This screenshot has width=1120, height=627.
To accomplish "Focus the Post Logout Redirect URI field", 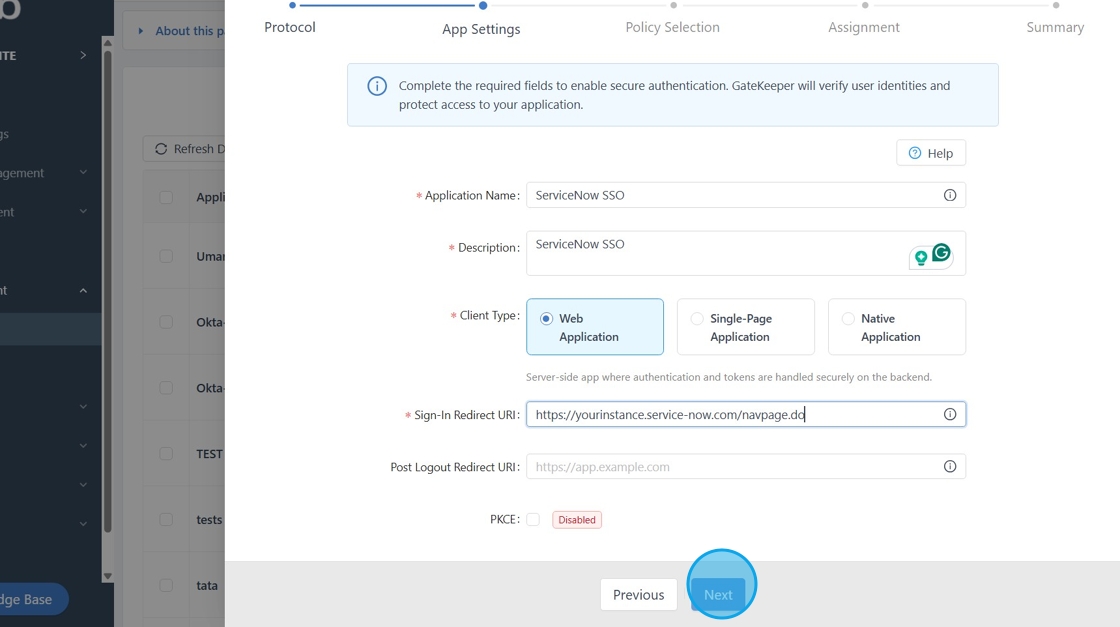I will 746,466.
